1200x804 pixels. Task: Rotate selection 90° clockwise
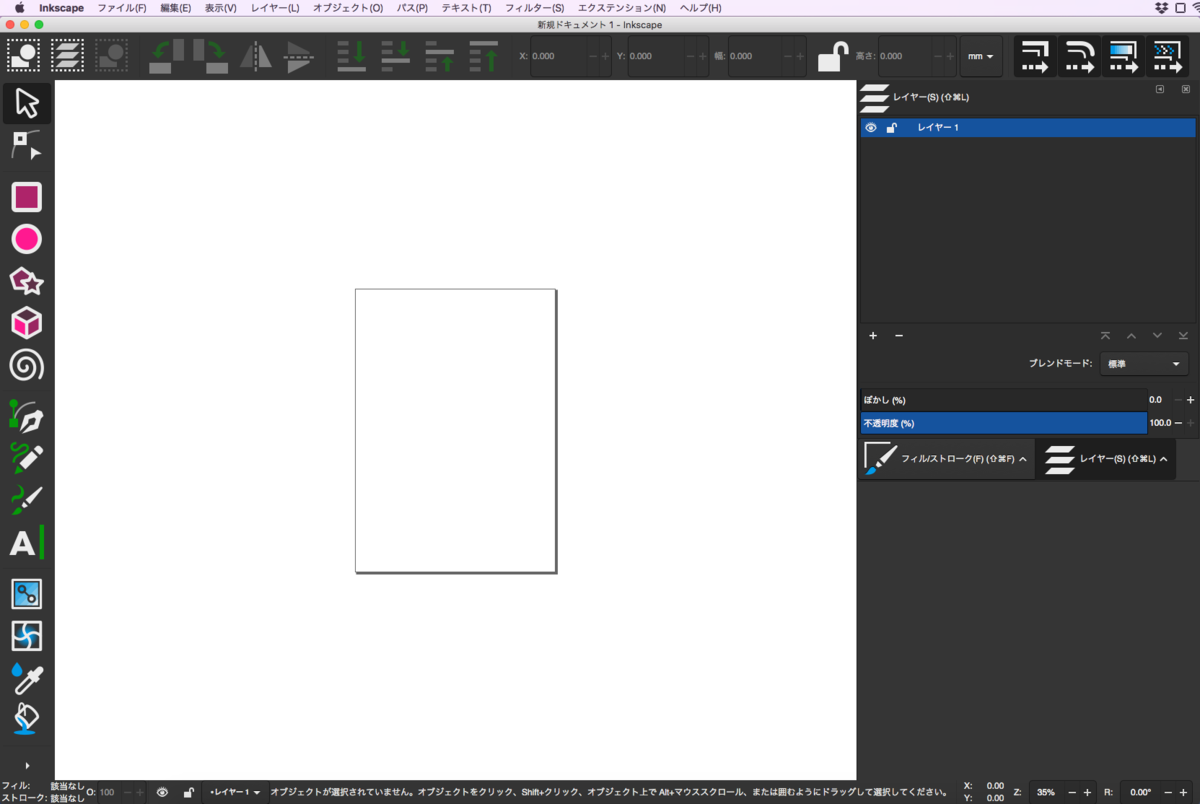pos(211,56)
